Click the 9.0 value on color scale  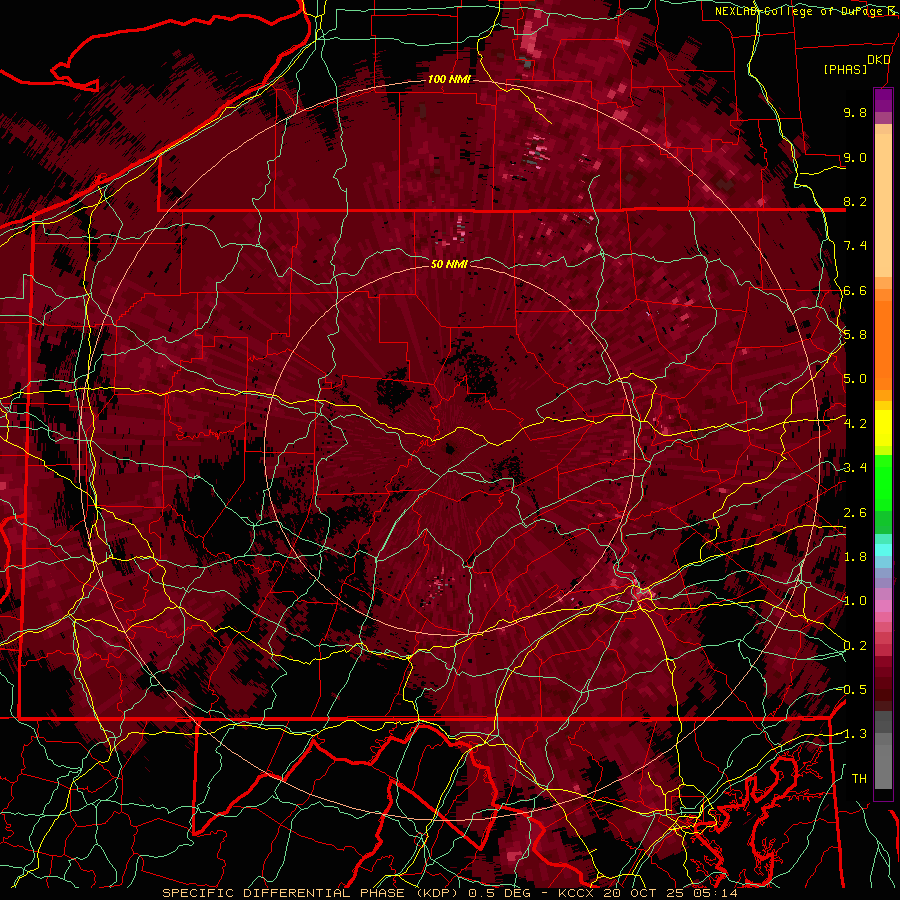(x=855, y=157)
